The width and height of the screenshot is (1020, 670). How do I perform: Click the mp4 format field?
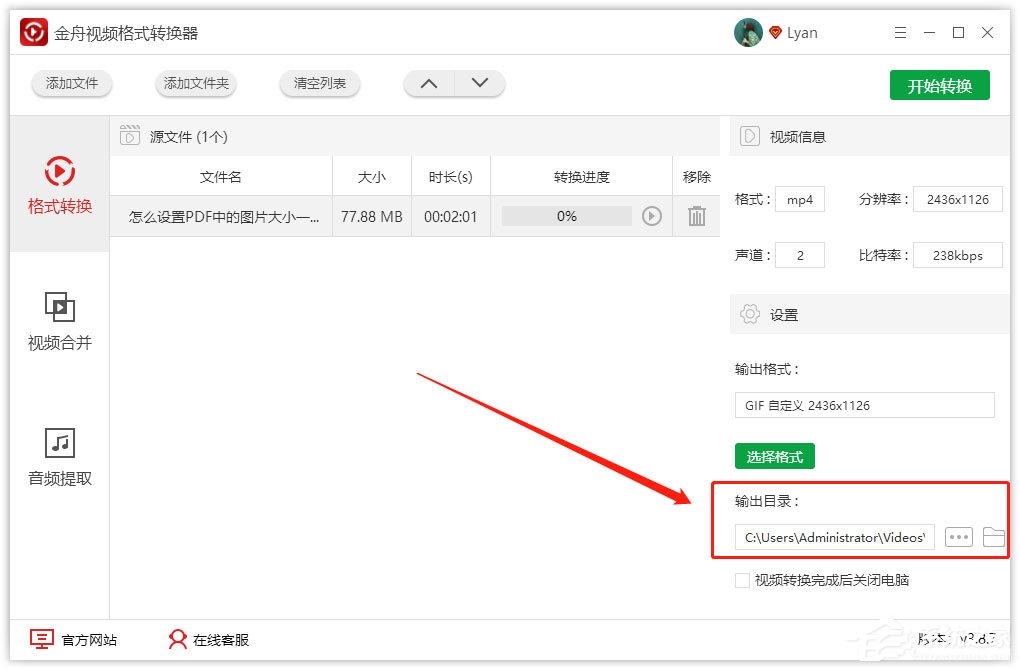[x=800, y=199]
